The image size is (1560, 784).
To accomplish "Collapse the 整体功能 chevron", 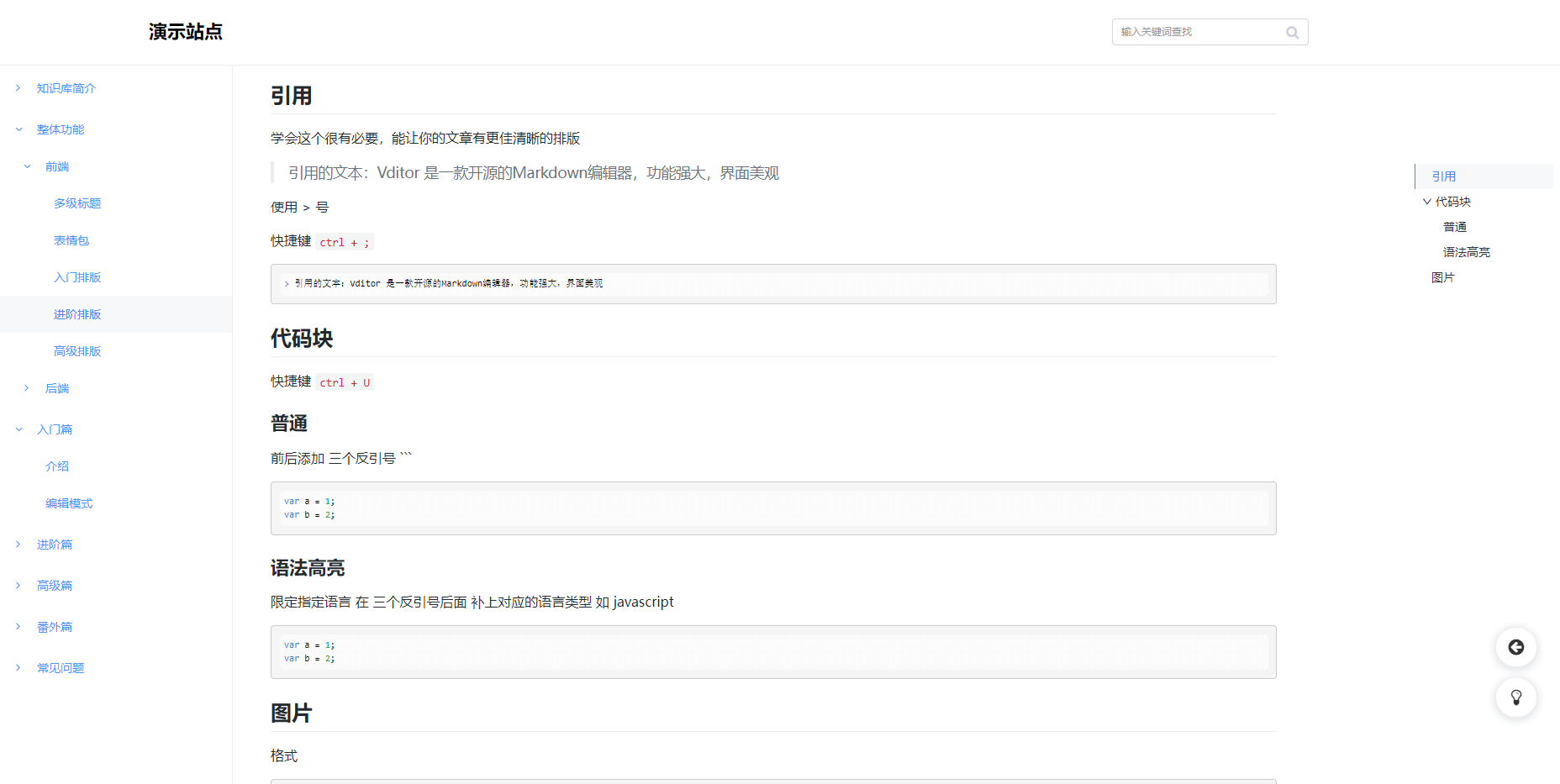I will coord(18,129).
